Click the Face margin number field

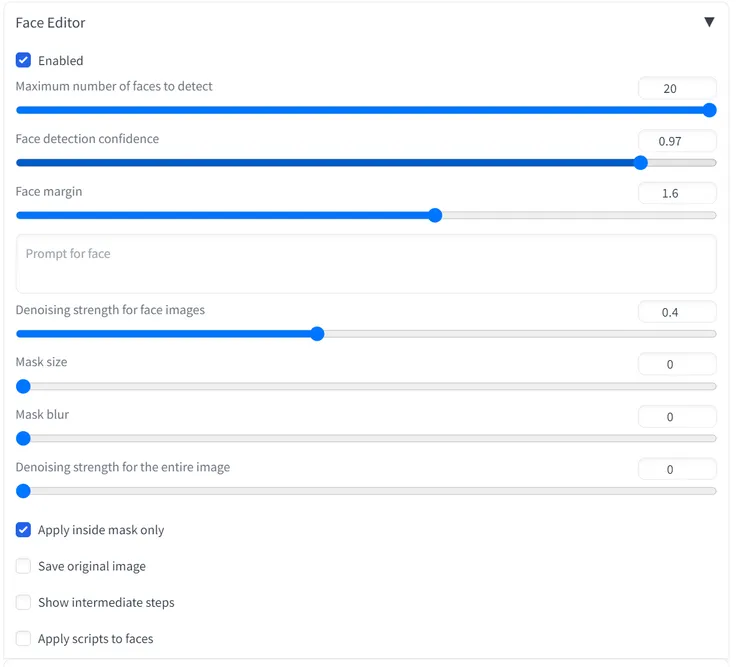coord(677,193)
